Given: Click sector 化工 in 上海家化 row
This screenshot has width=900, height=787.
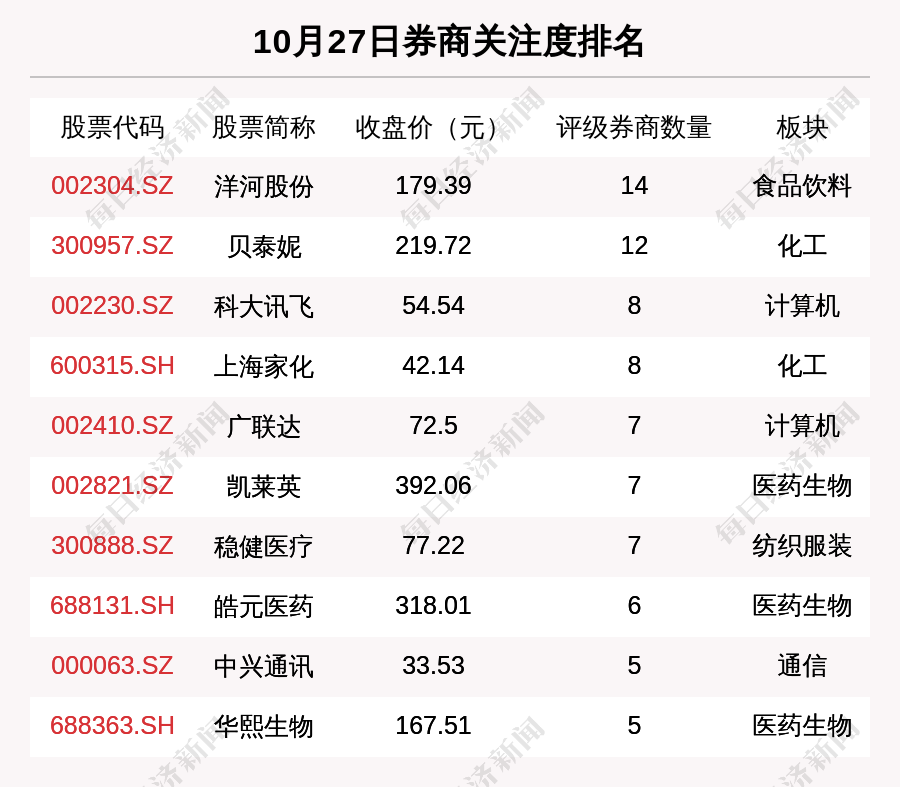Looking at the screenshot, I should 802,367.
